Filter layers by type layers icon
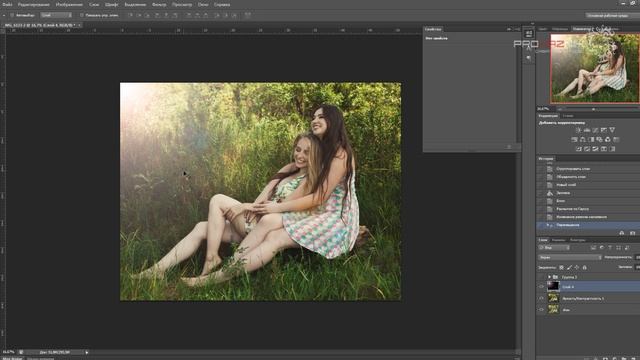Image resolution: width=640 pixels, height=360 pixels. point(610,248)
